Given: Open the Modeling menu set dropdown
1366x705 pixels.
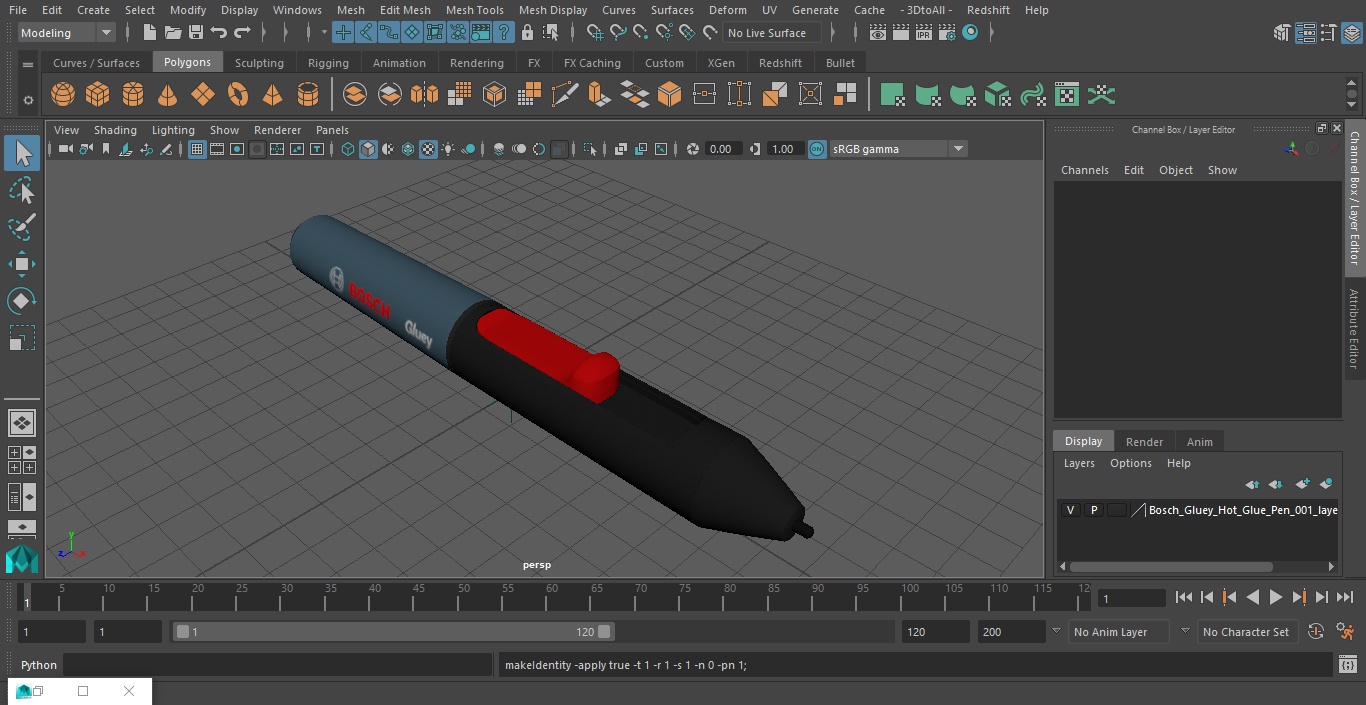Looking at the screenshot, I should point(67,33).
